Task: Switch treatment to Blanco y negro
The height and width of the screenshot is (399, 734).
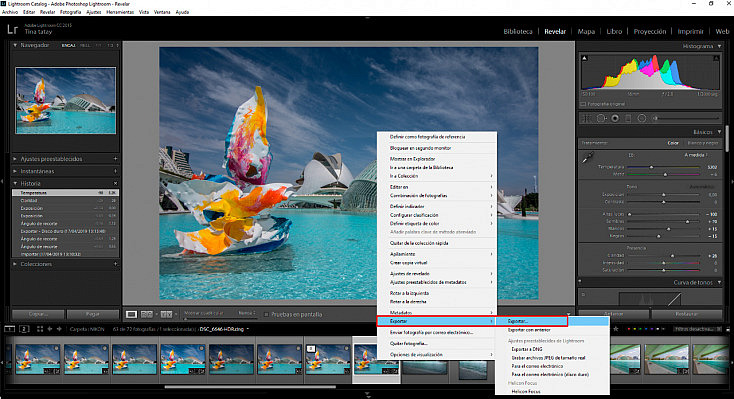Action: pos(703,143)
